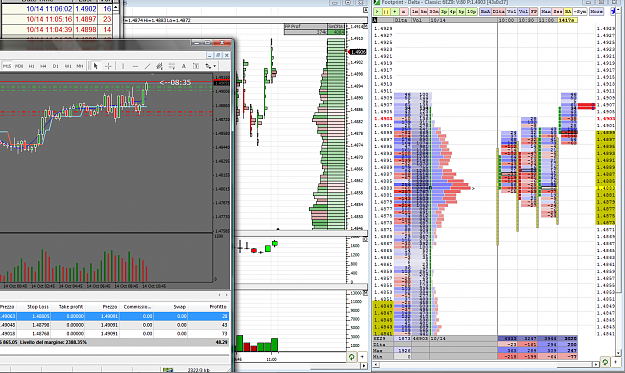Switch chart to M15 timeframe
The width and height of the screenshot is (625, 373).
7,66
